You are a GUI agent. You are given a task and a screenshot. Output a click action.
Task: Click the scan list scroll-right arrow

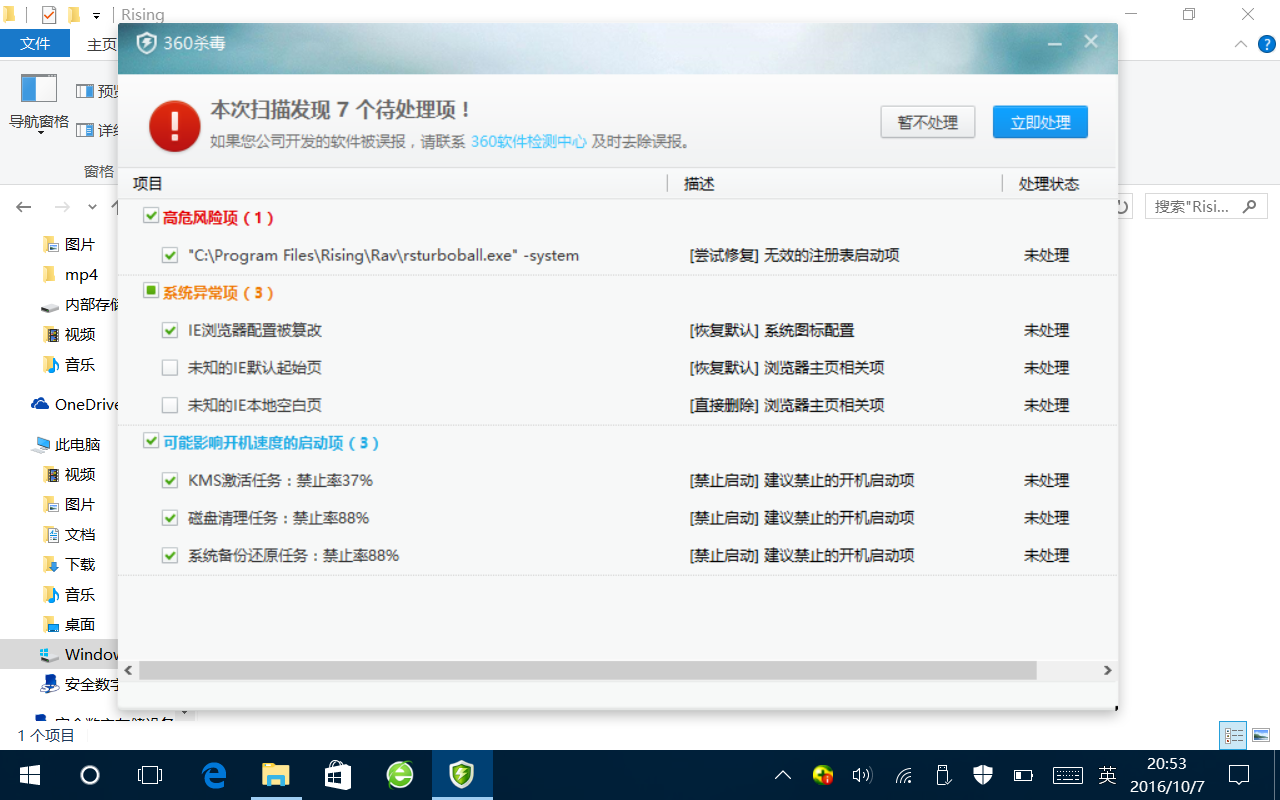(1107, 670)
